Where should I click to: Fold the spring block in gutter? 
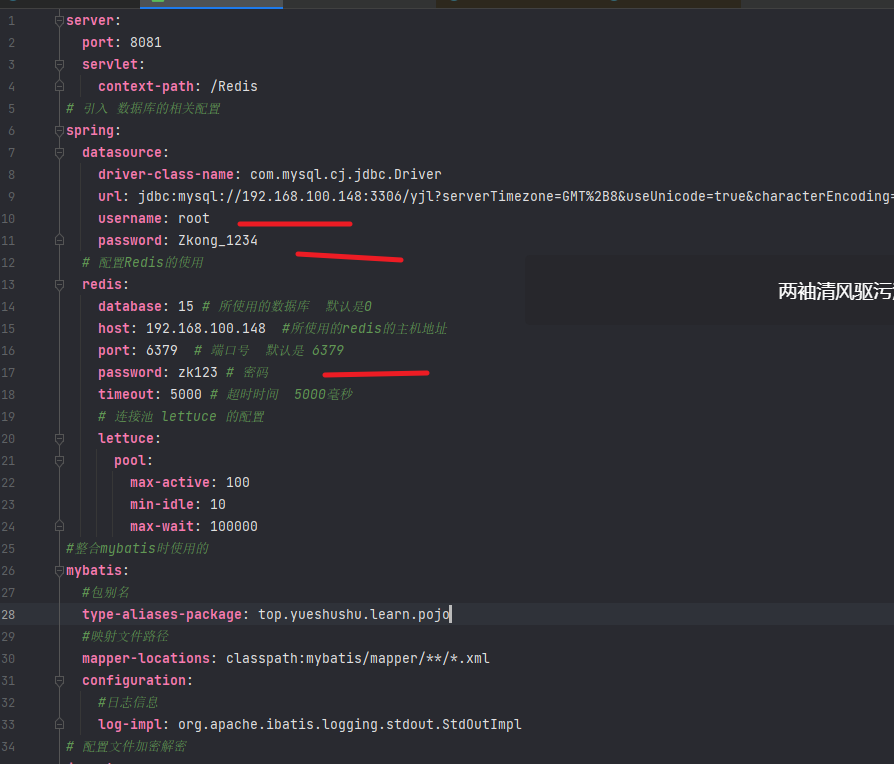[59, 131]
